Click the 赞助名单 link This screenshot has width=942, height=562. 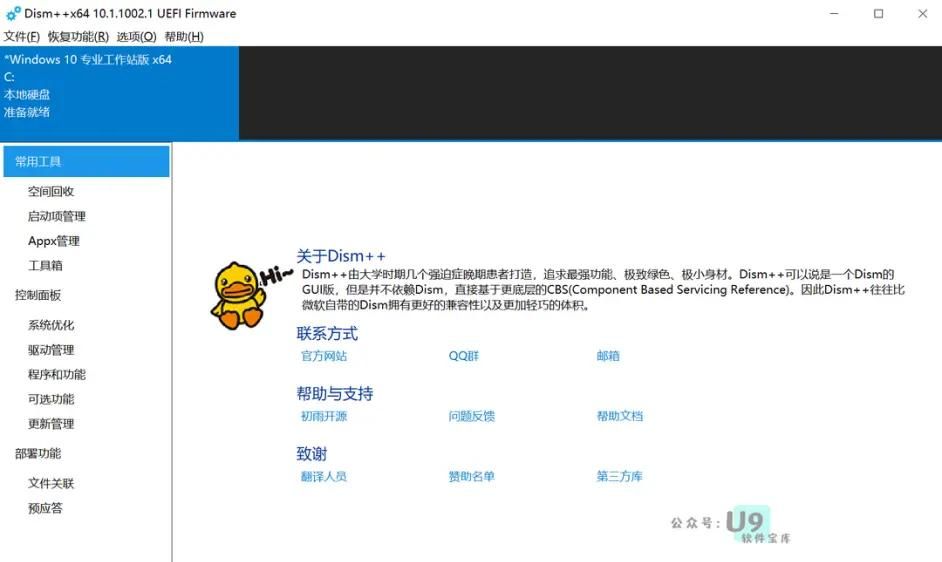(472, 477)
